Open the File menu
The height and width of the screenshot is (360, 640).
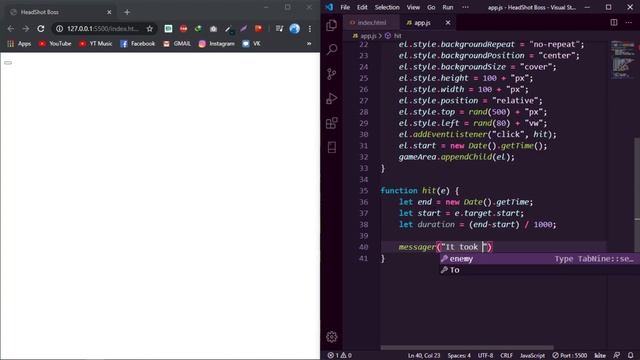tap(345, 7)
